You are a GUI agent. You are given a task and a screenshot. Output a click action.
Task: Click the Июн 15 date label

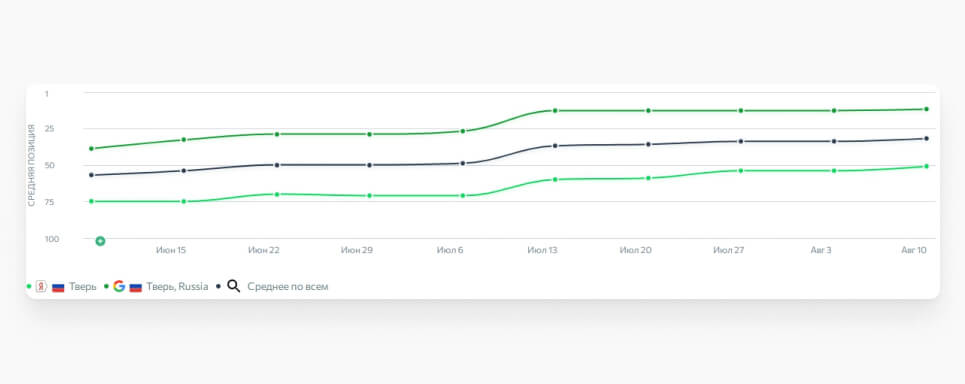click(x=171, y=250)
